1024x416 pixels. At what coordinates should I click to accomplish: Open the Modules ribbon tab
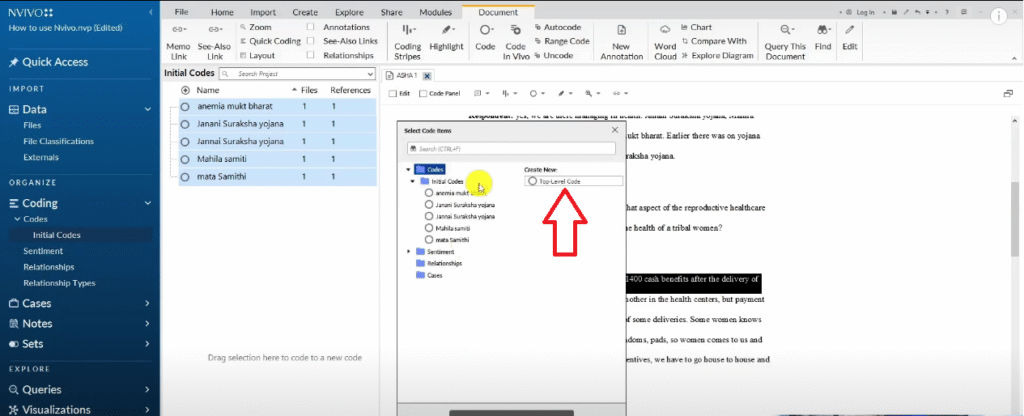(x=436, y=12)
